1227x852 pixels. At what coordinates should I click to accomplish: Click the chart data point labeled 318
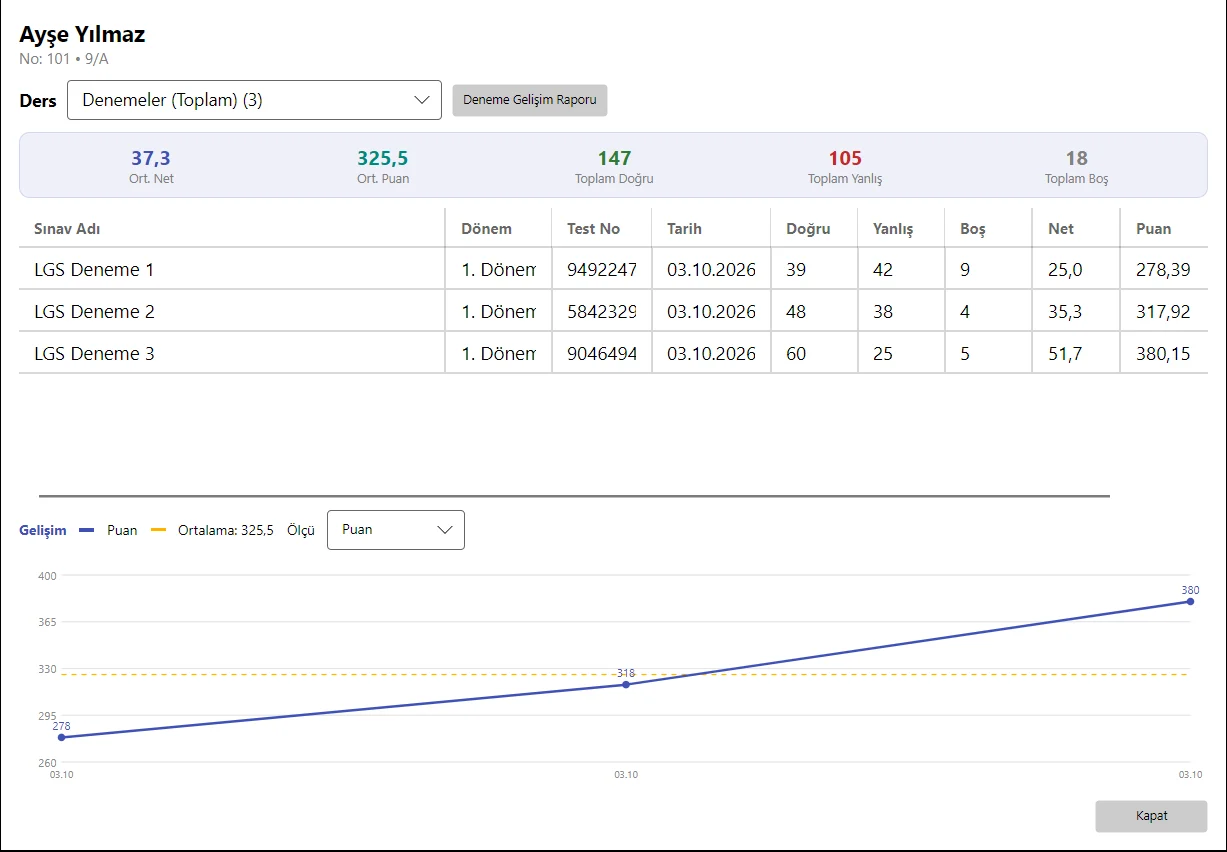coord(626,684)
